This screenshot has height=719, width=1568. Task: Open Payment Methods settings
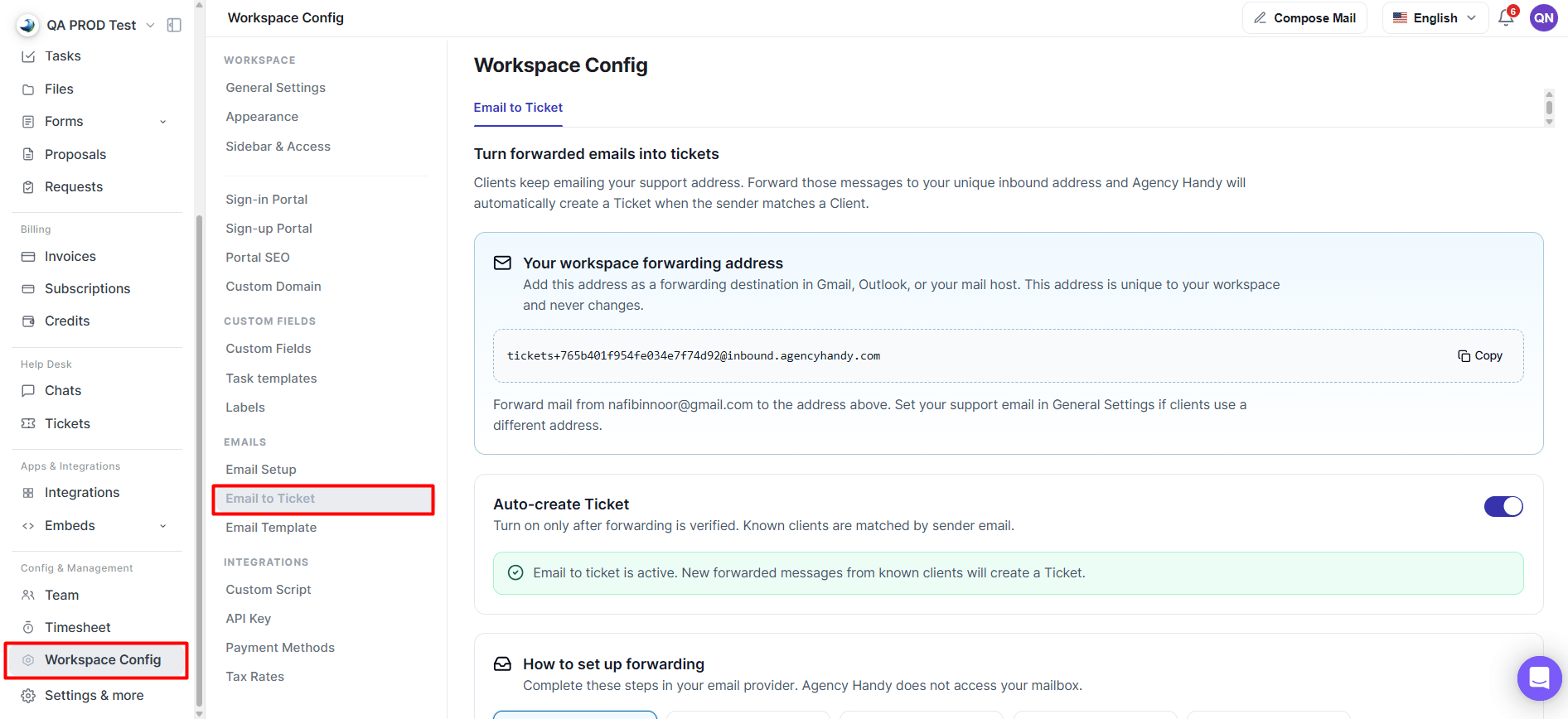click(x=280, y=648)
